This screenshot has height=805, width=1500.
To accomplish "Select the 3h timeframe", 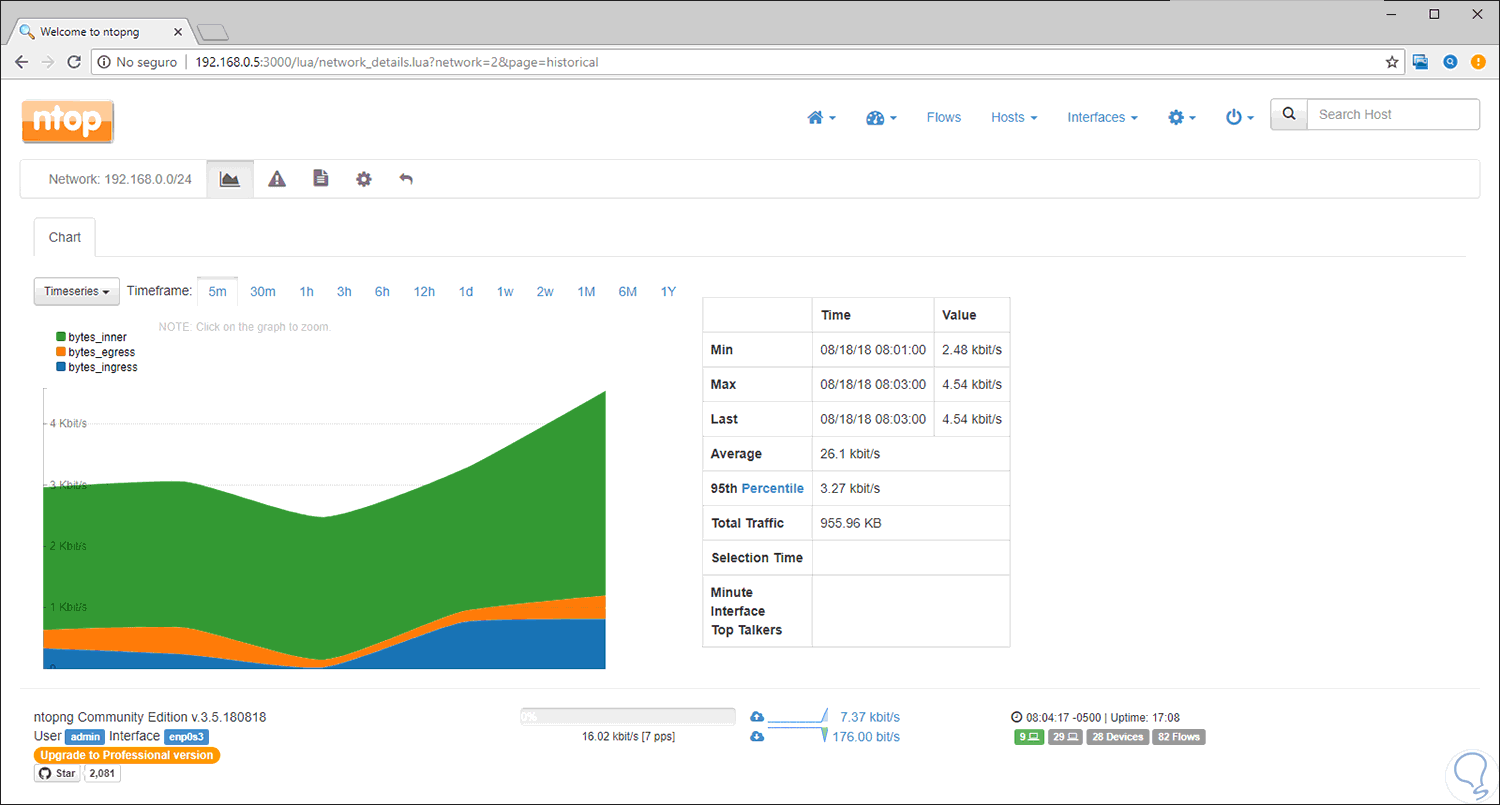I will (x=344, y=291).
